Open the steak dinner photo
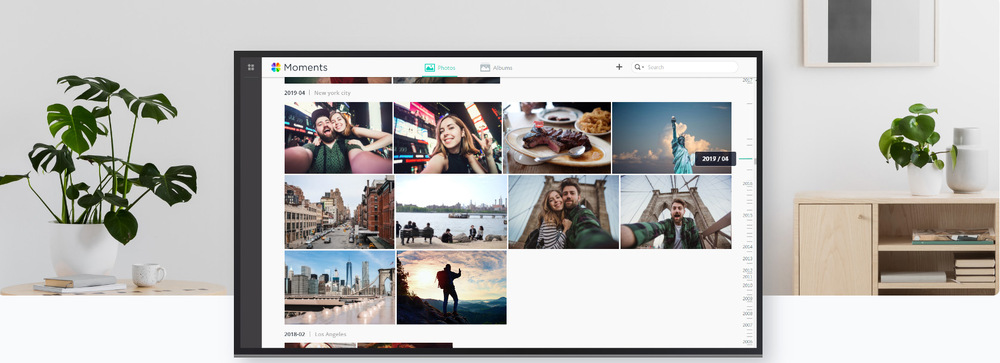 [557, 138]
